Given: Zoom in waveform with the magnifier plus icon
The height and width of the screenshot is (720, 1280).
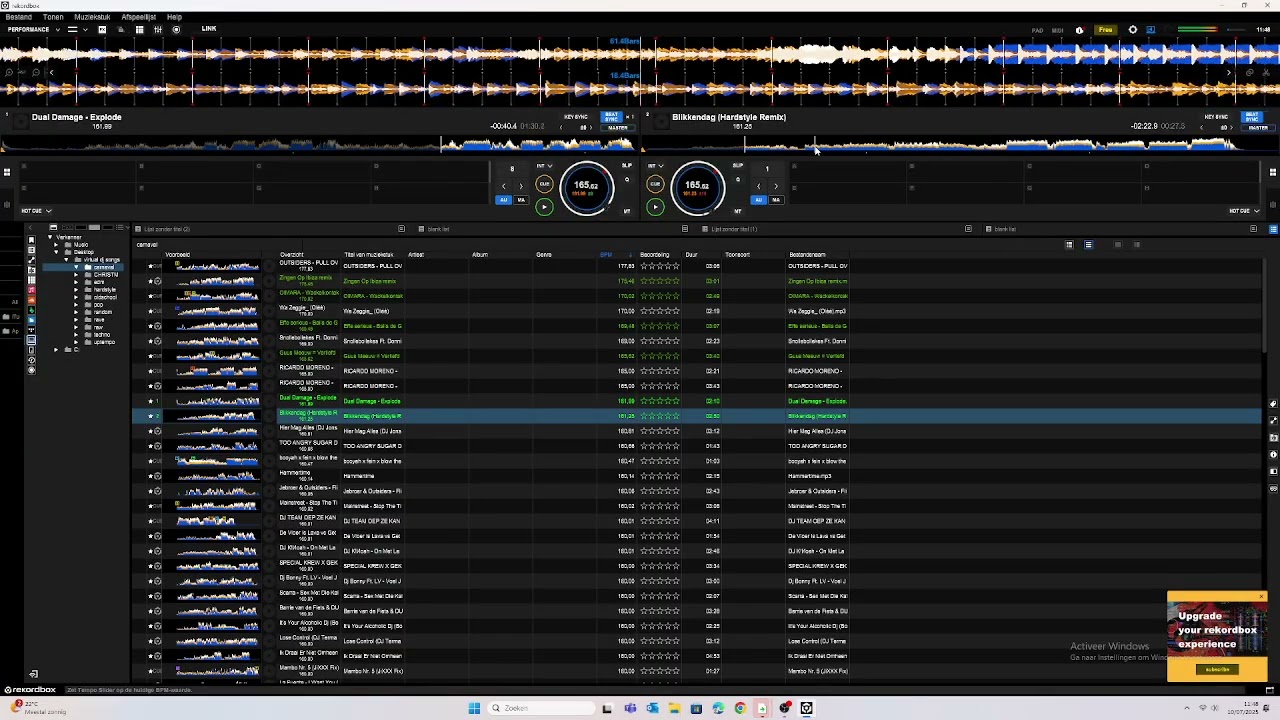Looking at the screenshot, I should point(9,72).
